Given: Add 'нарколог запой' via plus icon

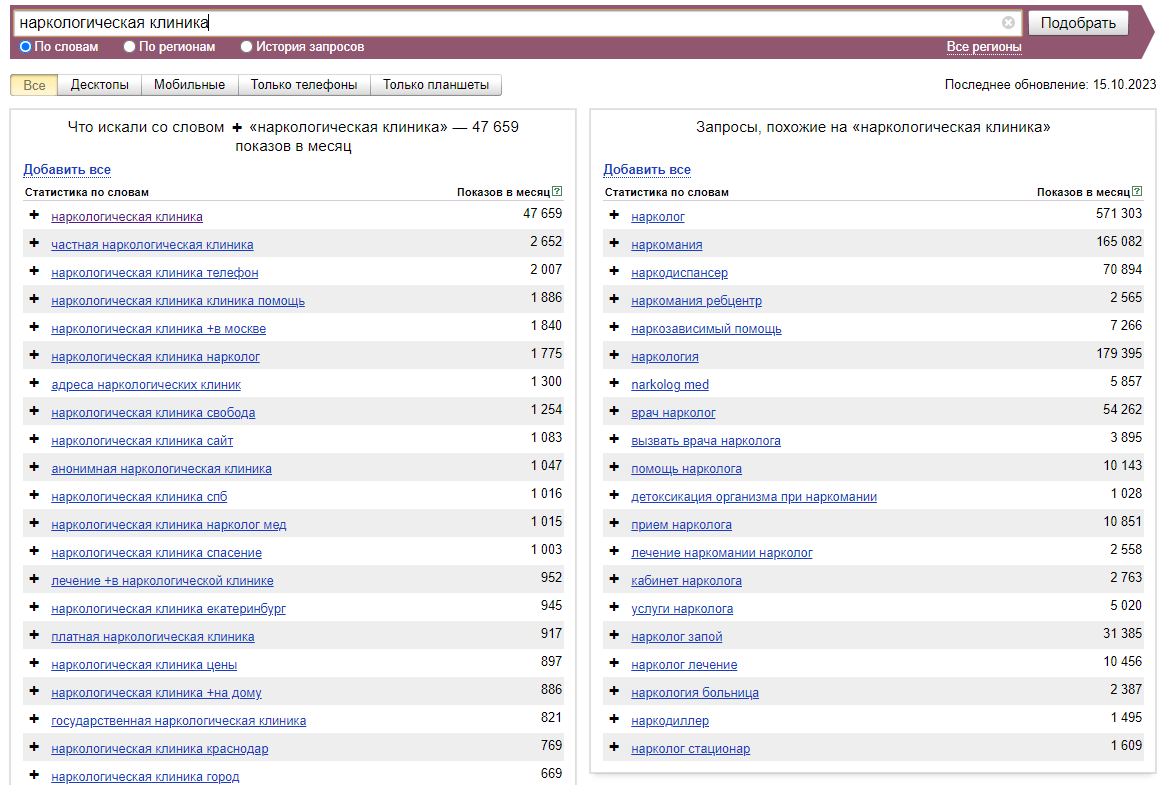Looking at the screenshot, I should 614,635.
